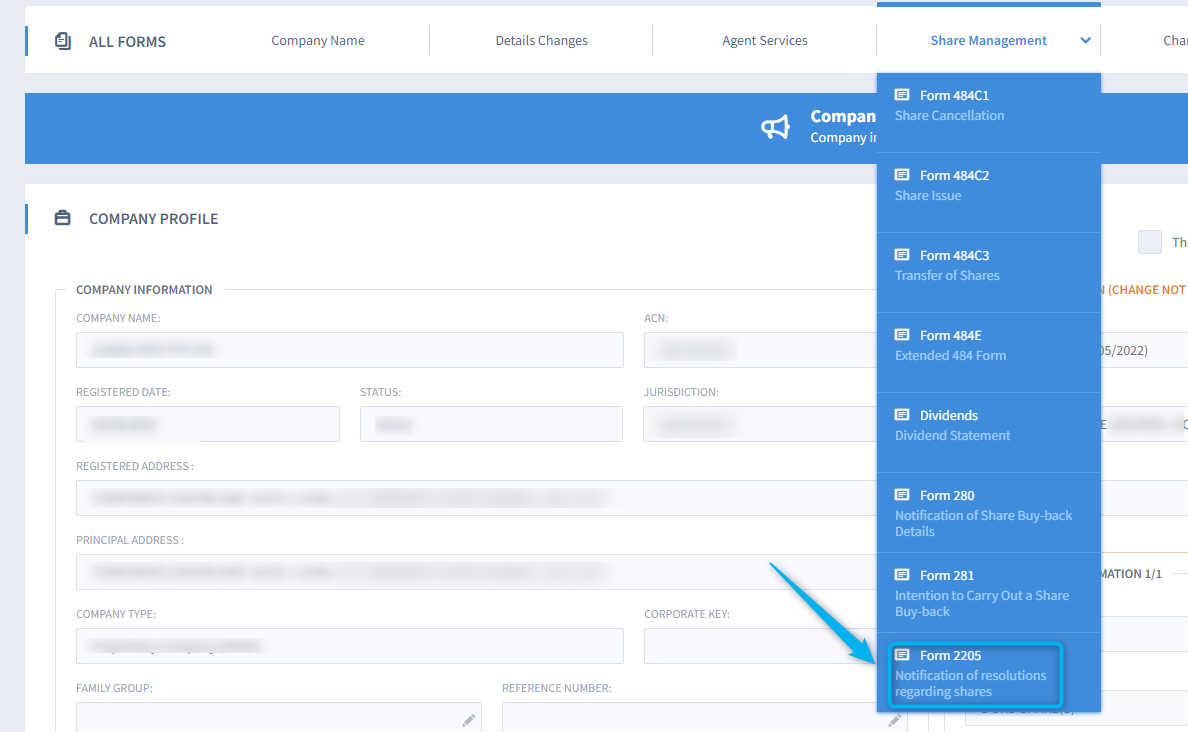Click the megaphone announcement icon in banner

coord(776,128)
